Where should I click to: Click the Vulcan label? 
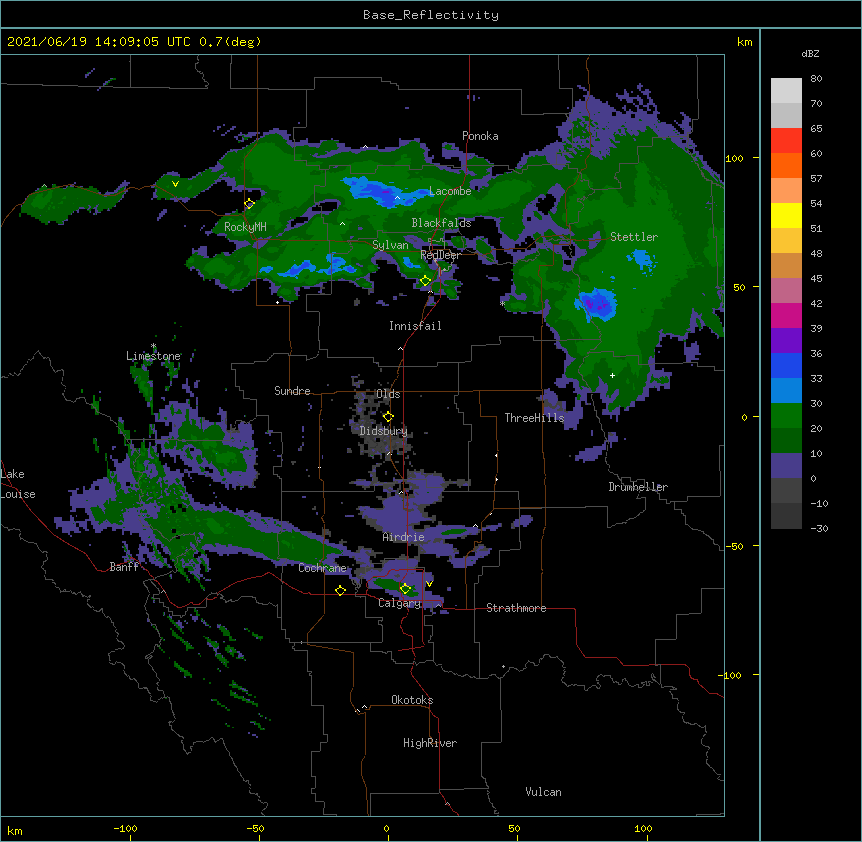(543, 792)
